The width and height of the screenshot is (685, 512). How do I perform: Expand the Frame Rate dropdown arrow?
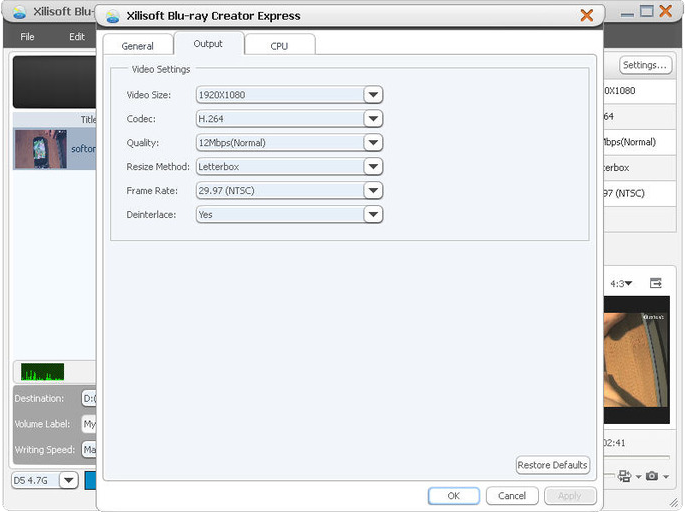point(373,190)
